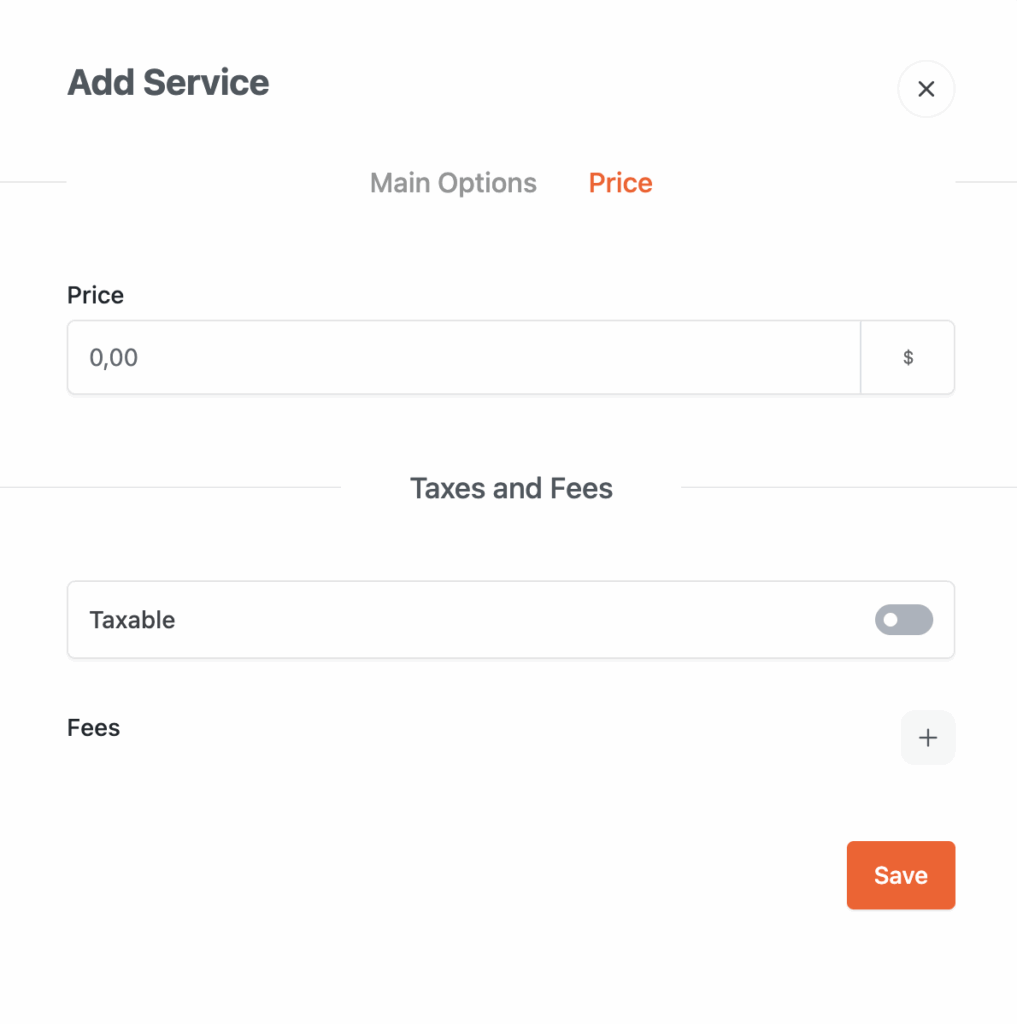Click the plus icon to add fees
The height and width of the screenshot is (1024, 1017).
[928, 738]
